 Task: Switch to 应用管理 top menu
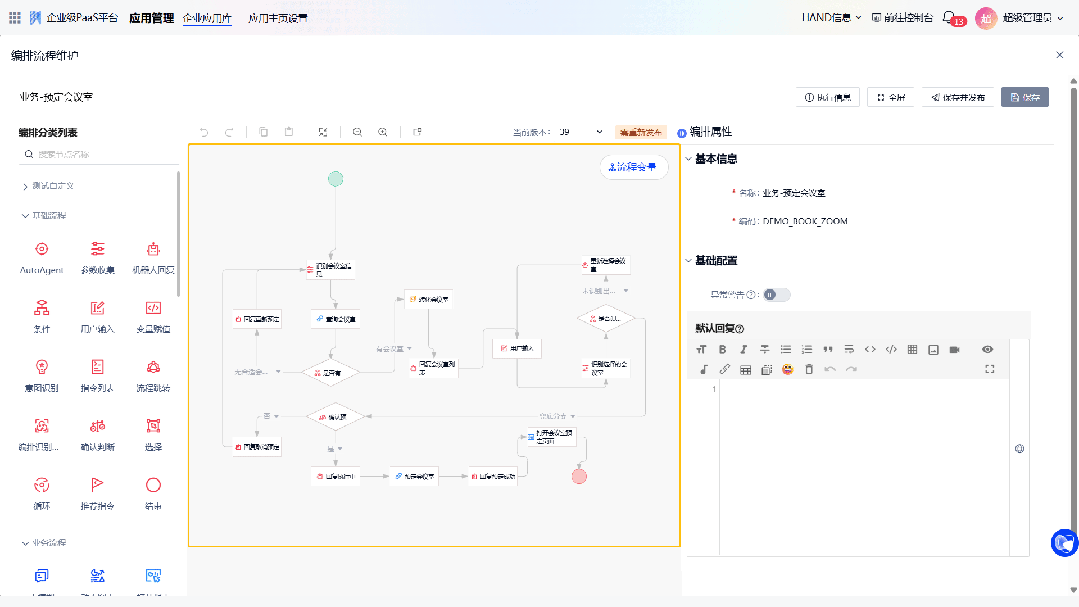pyautogui.click(x=151, y=18)
